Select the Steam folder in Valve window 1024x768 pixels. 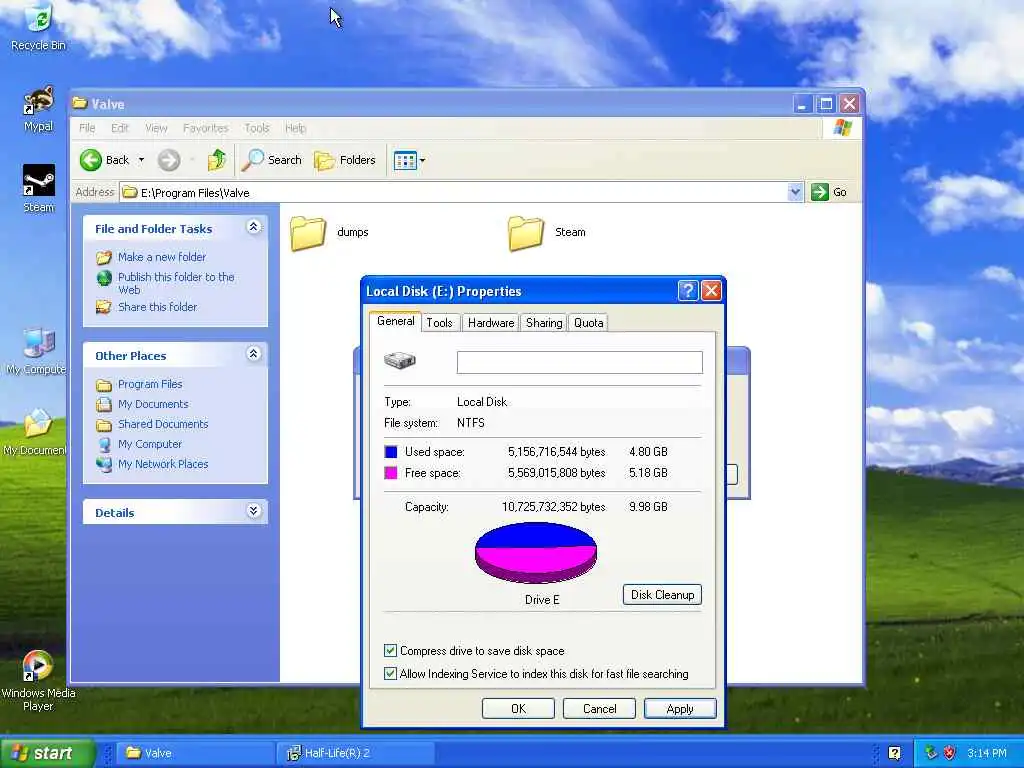547,233
